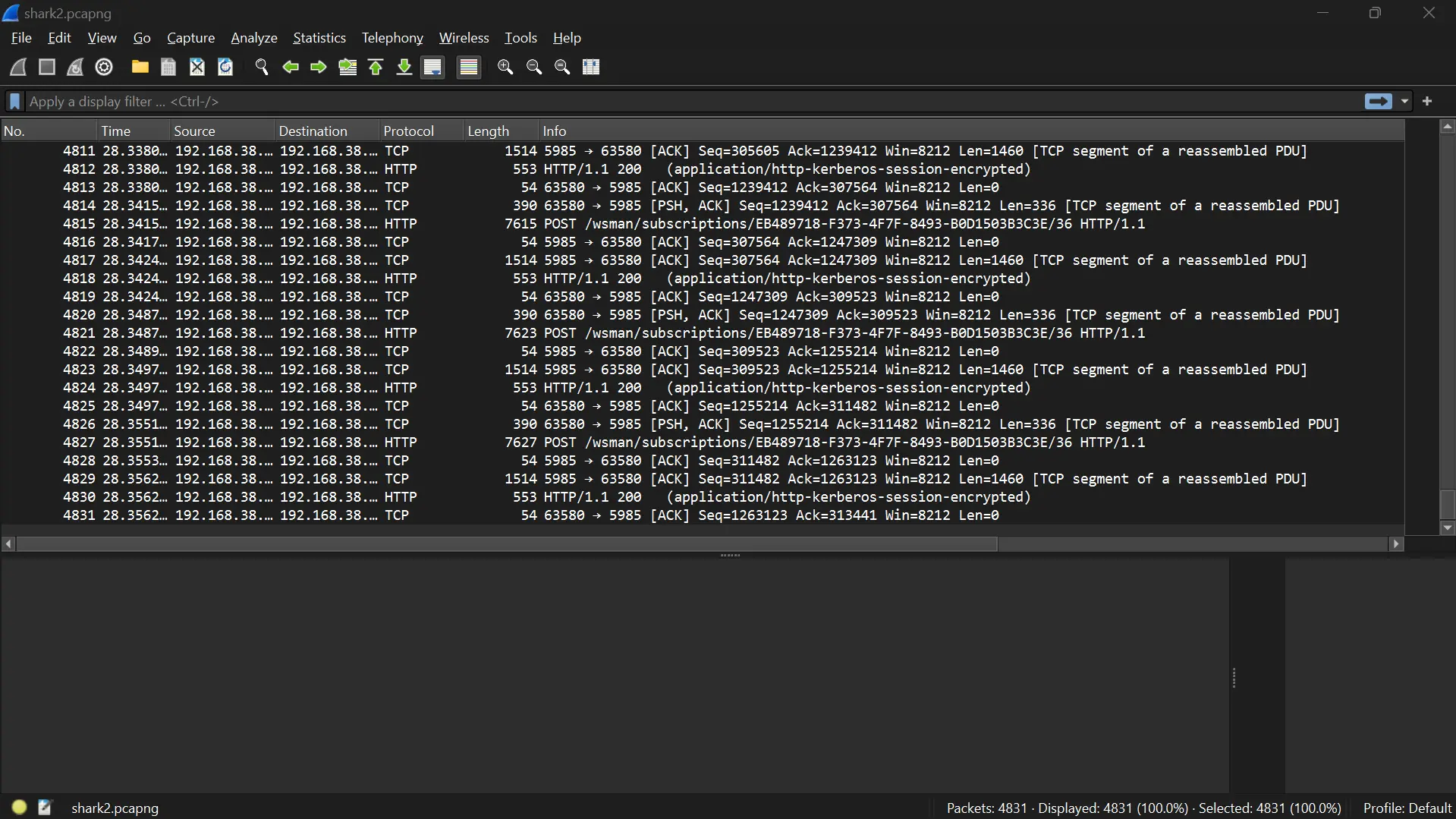Screen dimensions: 1456x819
Task: Reload this capture file icon
Action: coord(225,67)
